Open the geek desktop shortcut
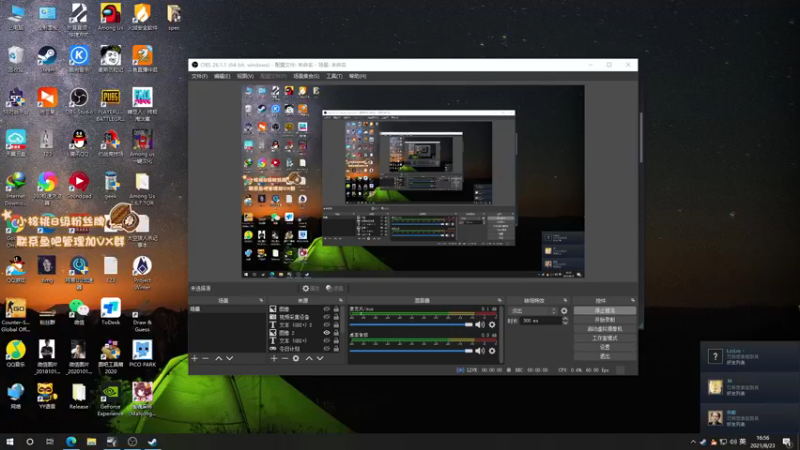This screenshot has height=450, width=800. click(110, 186)
